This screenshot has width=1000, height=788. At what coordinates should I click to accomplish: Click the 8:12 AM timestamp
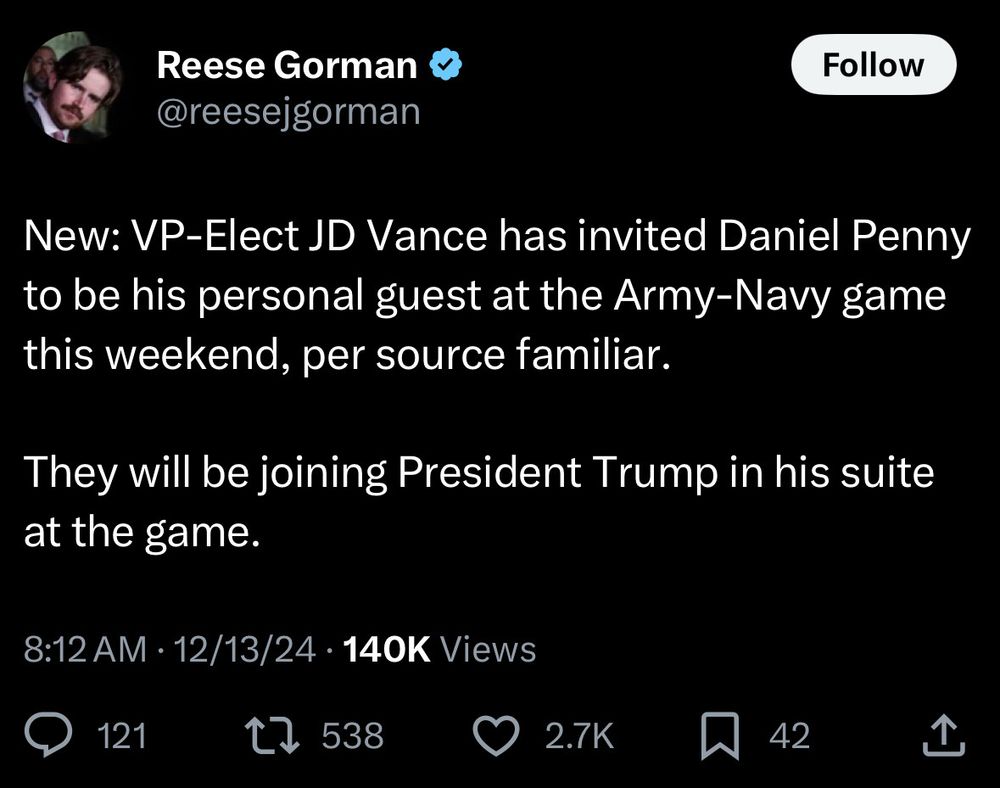tap(85, 650)
